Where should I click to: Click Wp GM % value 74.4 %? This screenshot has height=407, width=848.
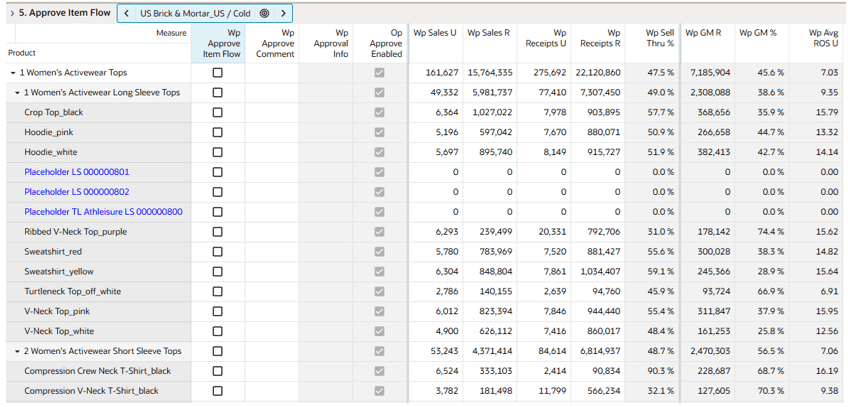click(770, 232)
